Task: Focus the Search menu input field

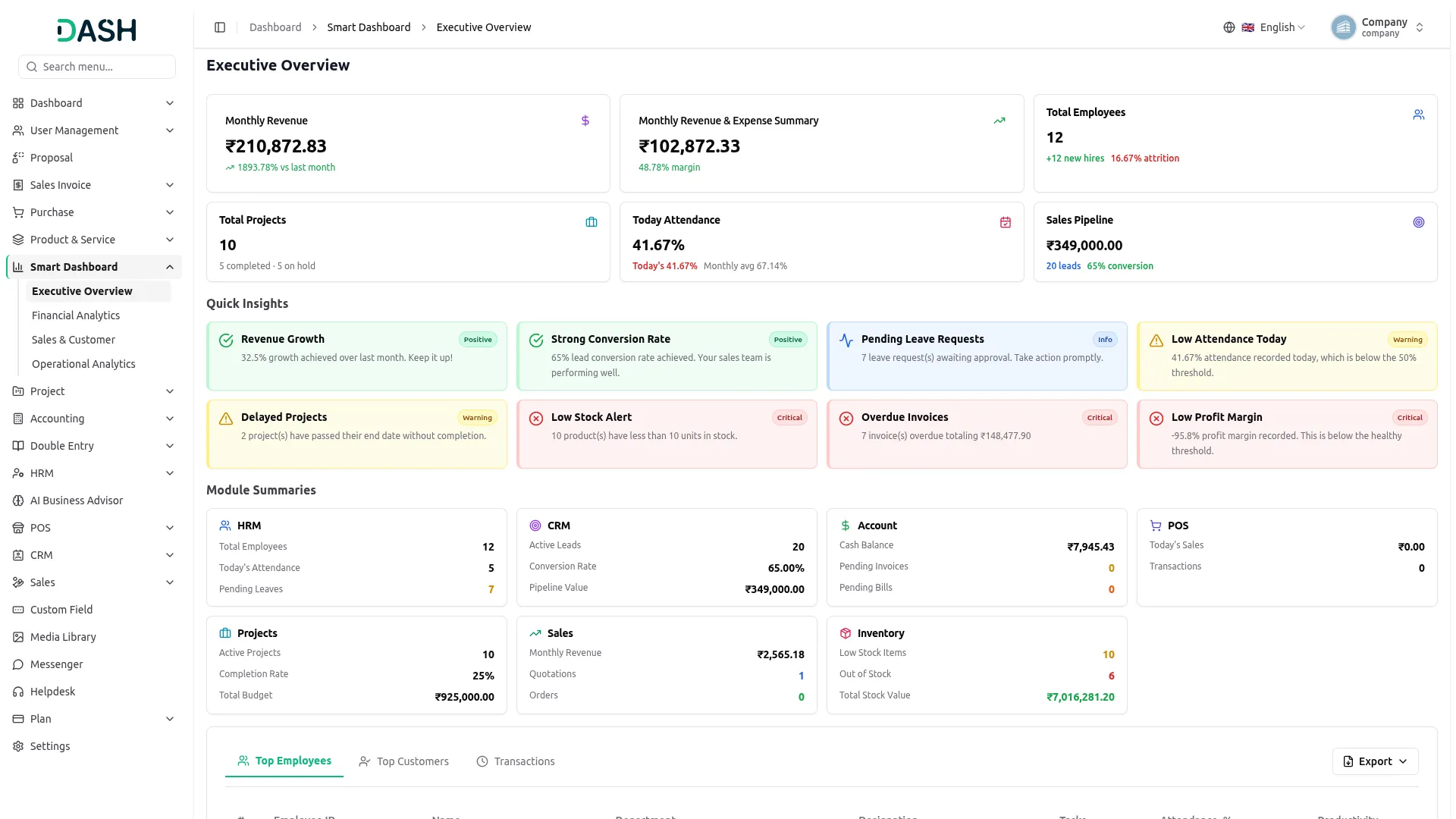Action: coord(97,67)
